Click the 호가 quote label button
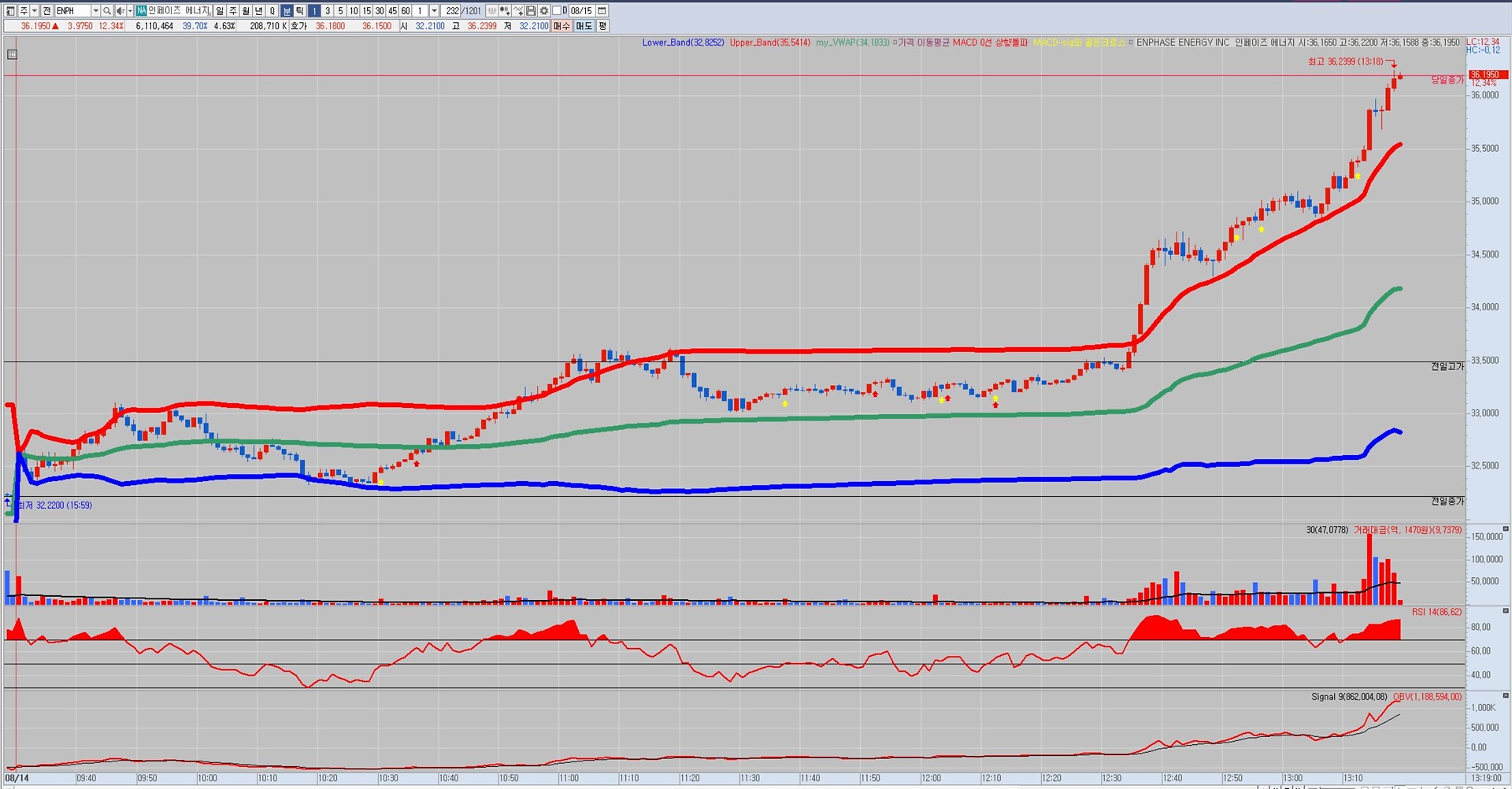The width and height of the screenshot is (1512, 789). coord(298,26)
